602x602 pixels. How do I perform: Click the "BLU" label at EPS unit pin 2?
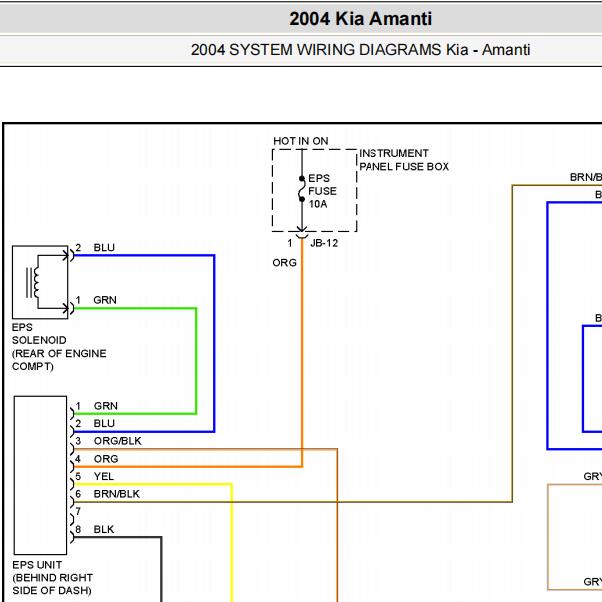point(104,423)
